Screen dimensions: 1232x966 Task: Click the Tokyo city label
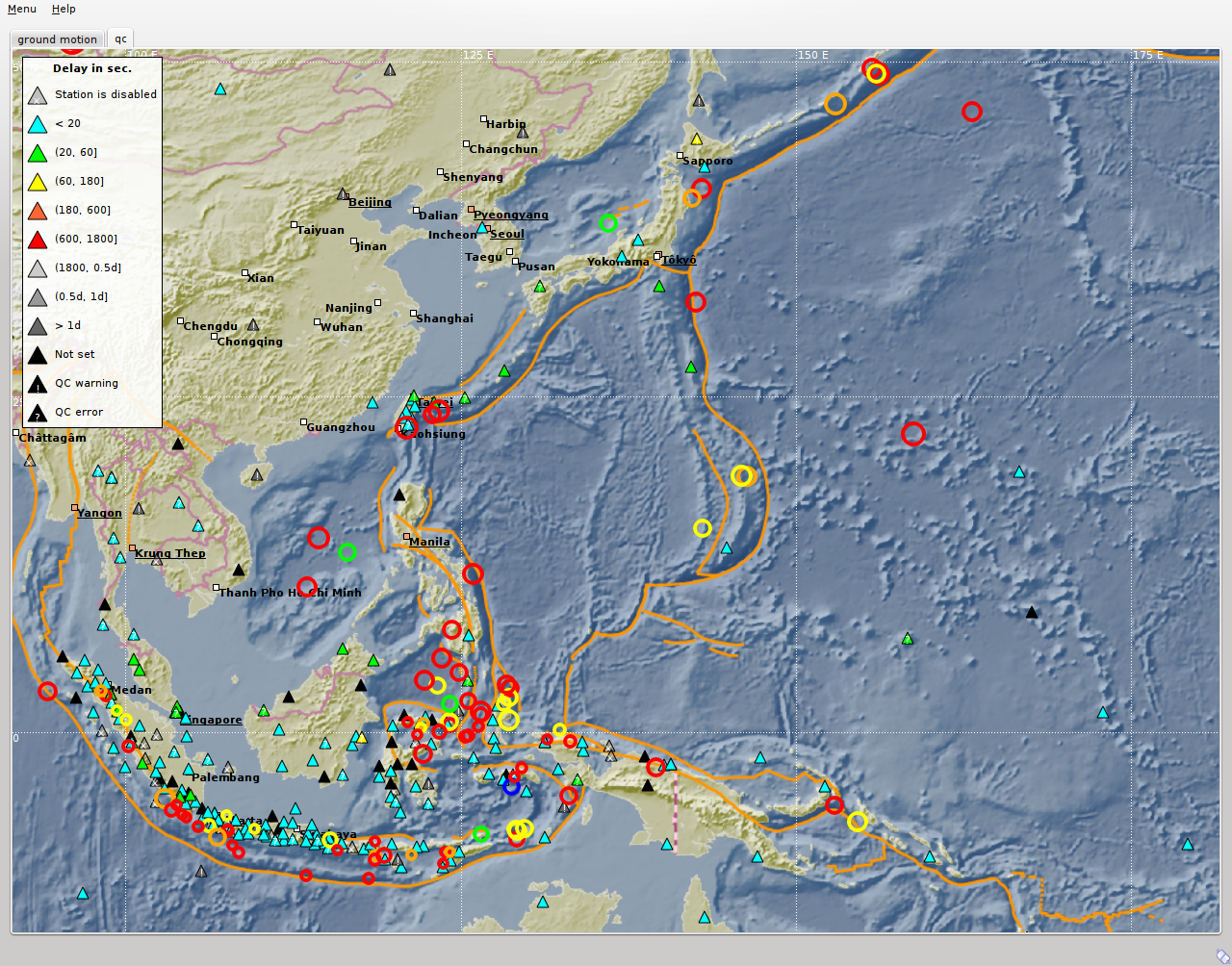(679, 260)
